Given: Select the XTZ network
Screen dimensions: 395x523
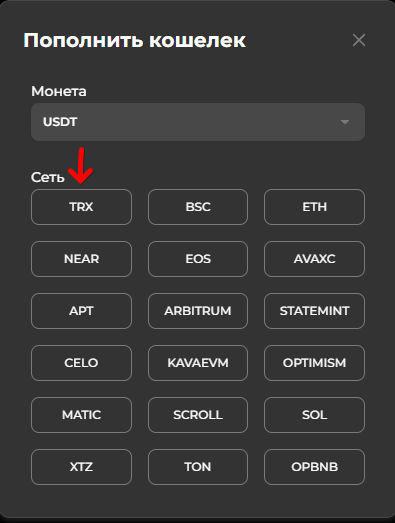Looking at the screenshot, I should point(81,467).
